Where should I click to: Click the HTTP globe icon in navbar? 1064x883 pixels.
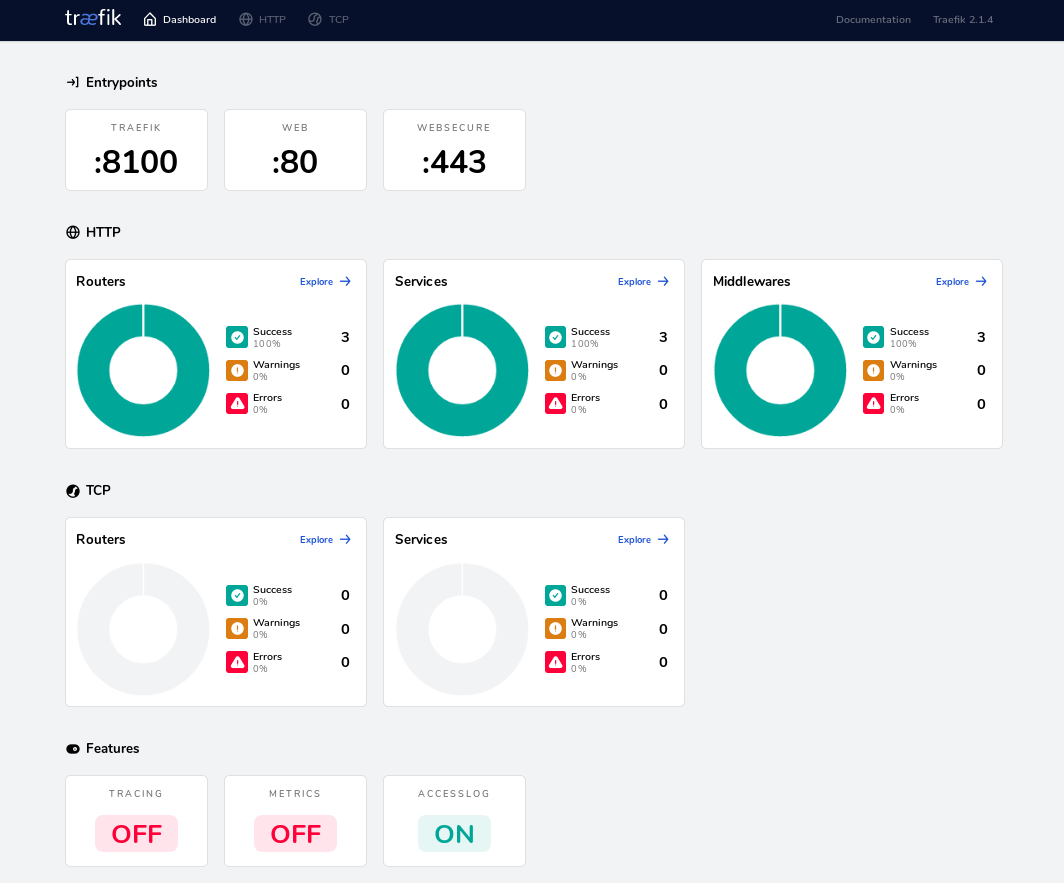(246, 20)
